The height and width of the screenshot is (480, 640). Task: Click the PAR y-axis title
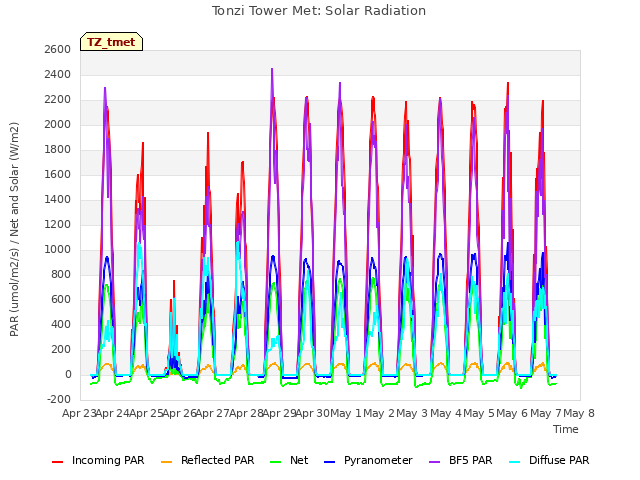pyautogui.click(x=14, y=229)
